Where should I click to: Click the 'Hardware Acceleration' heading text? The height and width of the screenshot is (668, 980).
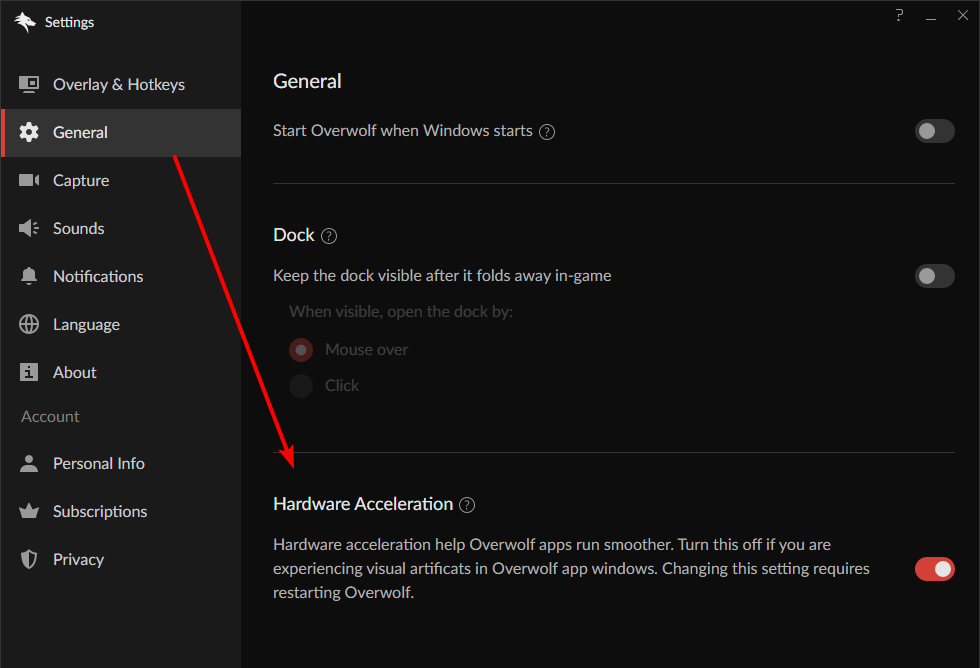(x=363, y=504)
